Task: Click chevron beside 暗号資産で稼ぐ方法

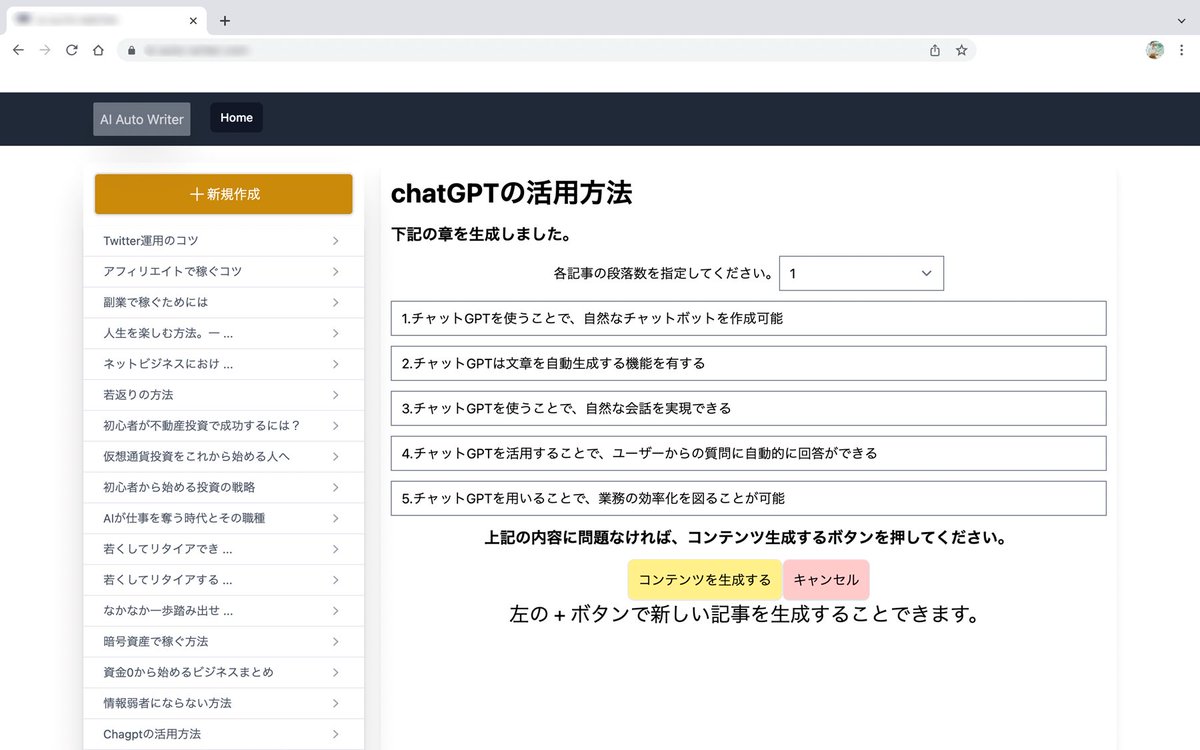Action: point(335,641)
